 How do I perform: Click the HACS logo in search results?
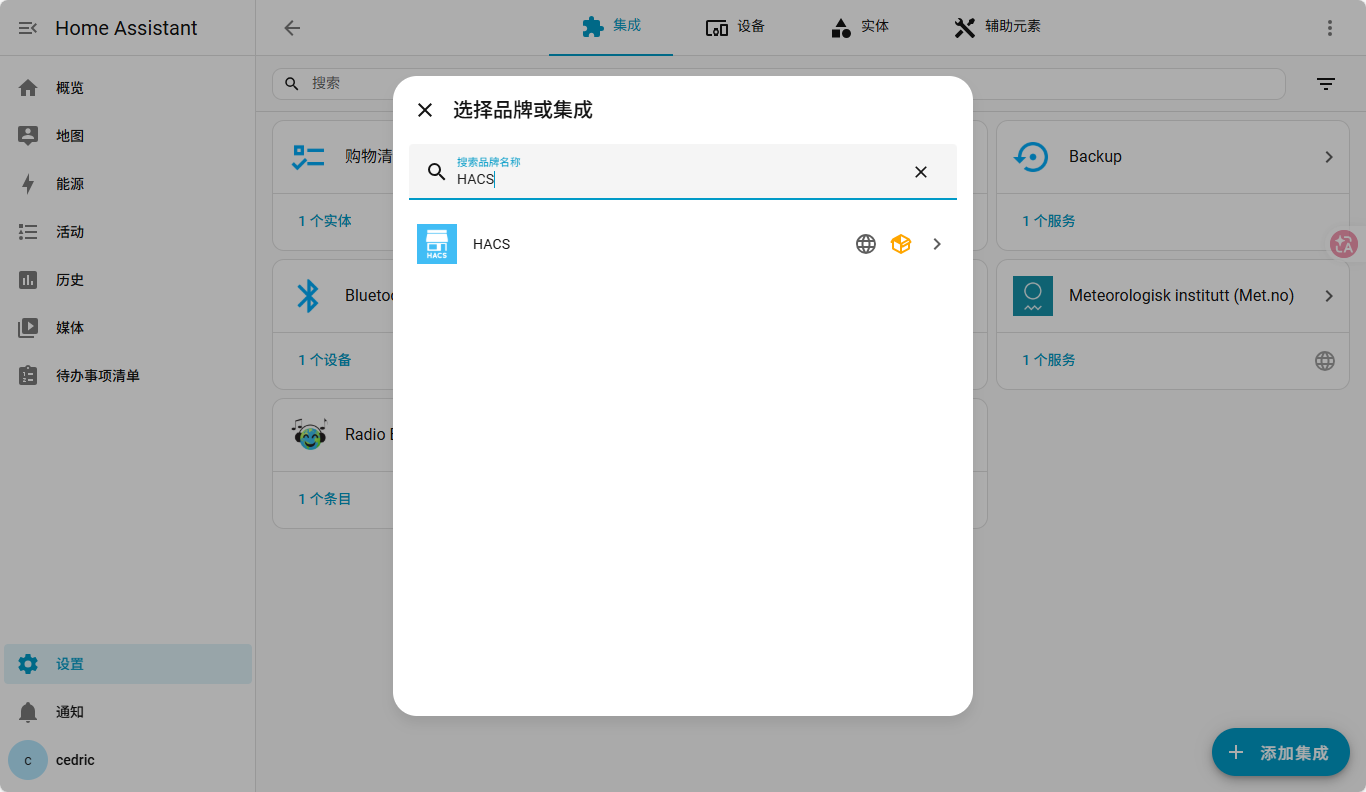click(x=437, y=244)
